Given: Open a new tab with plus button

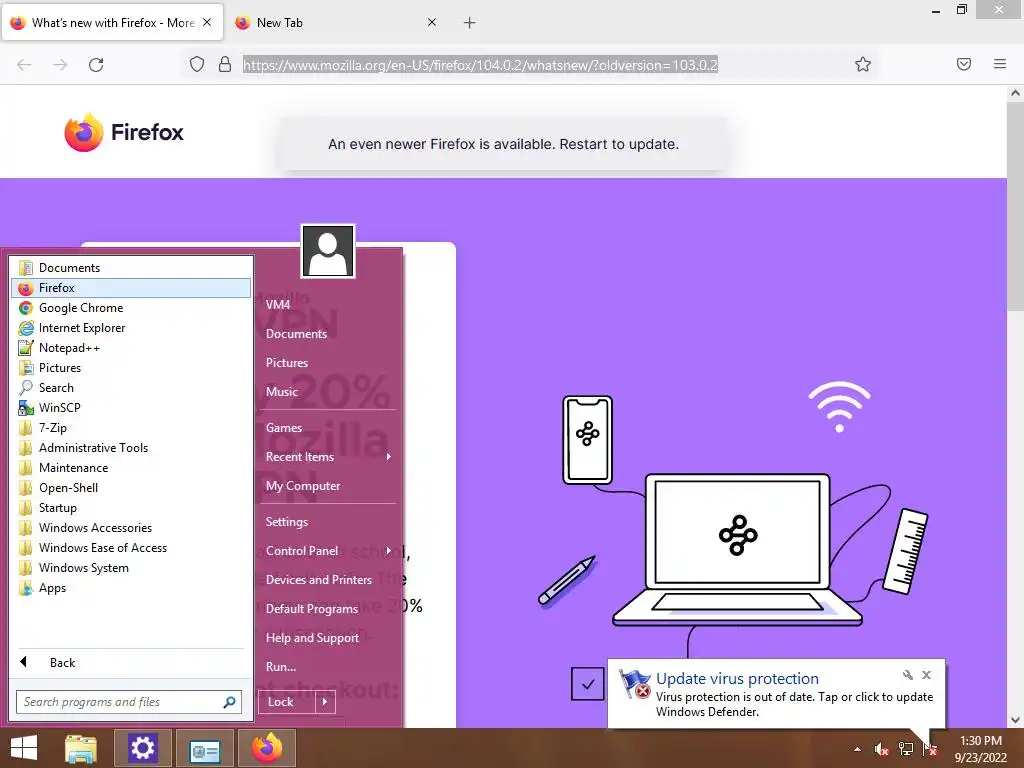Looking at the screenshot, I should click(470, 23).
